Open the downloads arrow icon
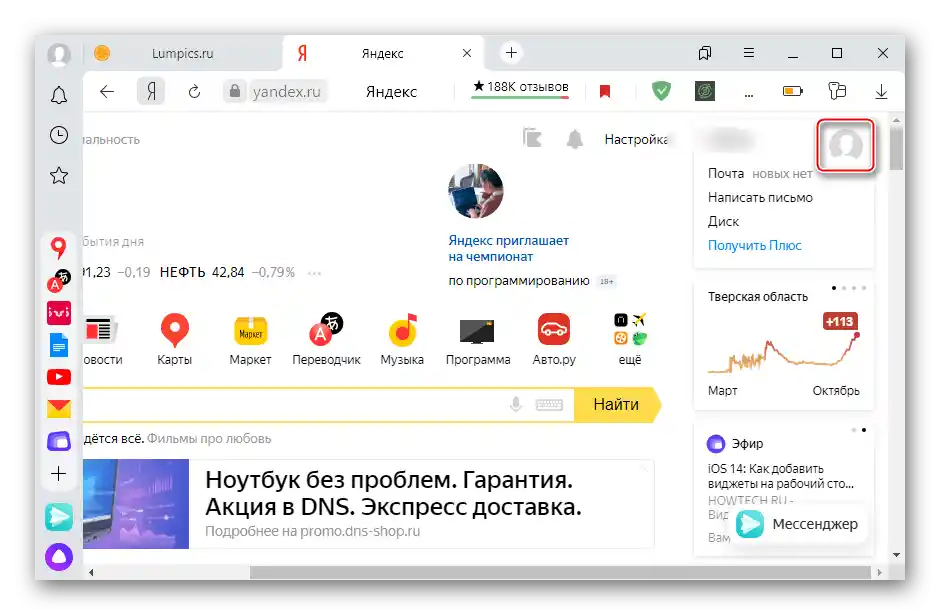Viewport: 940px width, 615px height. (x=881, y=91)
